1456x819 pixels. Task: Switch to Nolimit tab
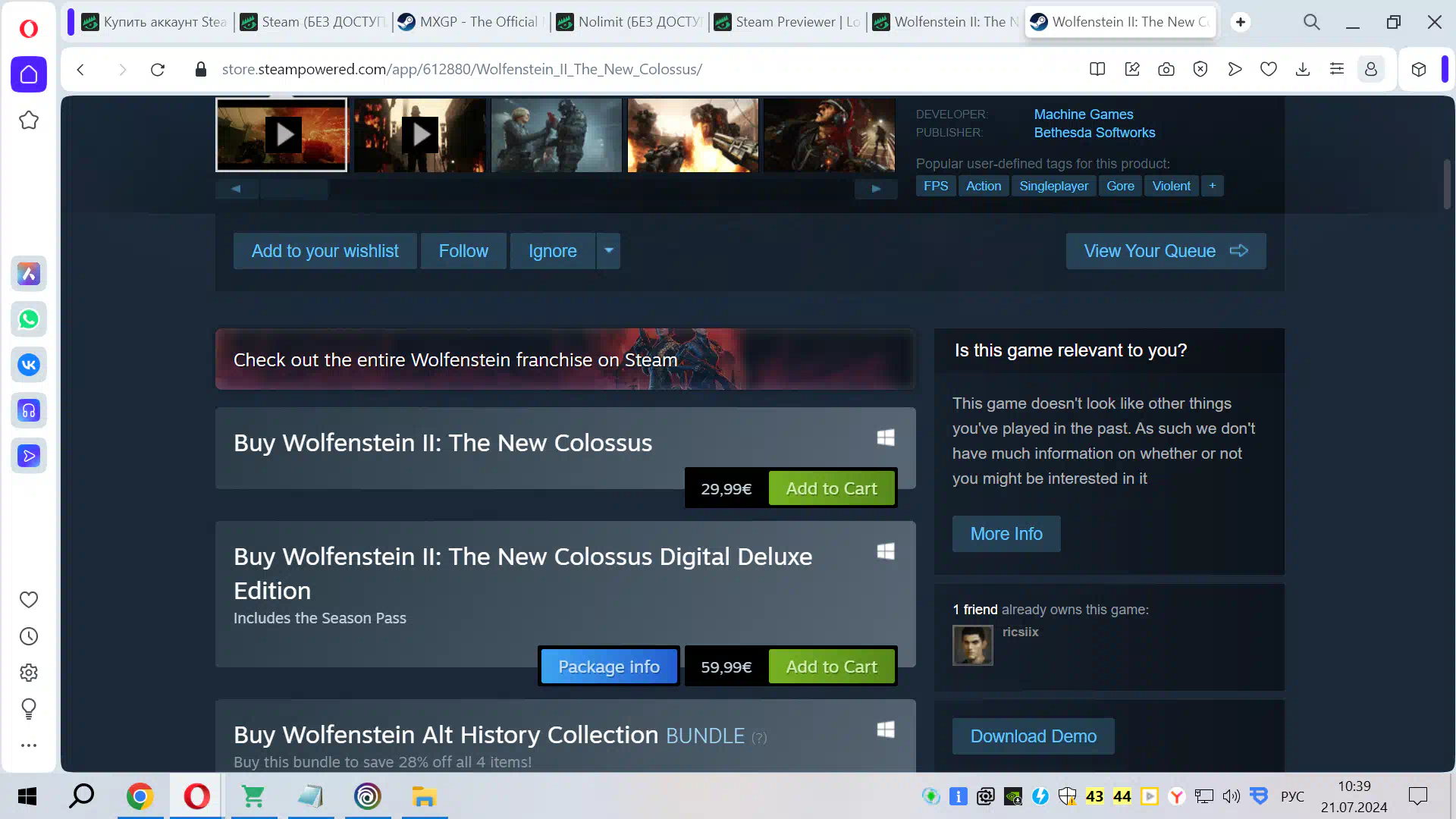point(629,22)
